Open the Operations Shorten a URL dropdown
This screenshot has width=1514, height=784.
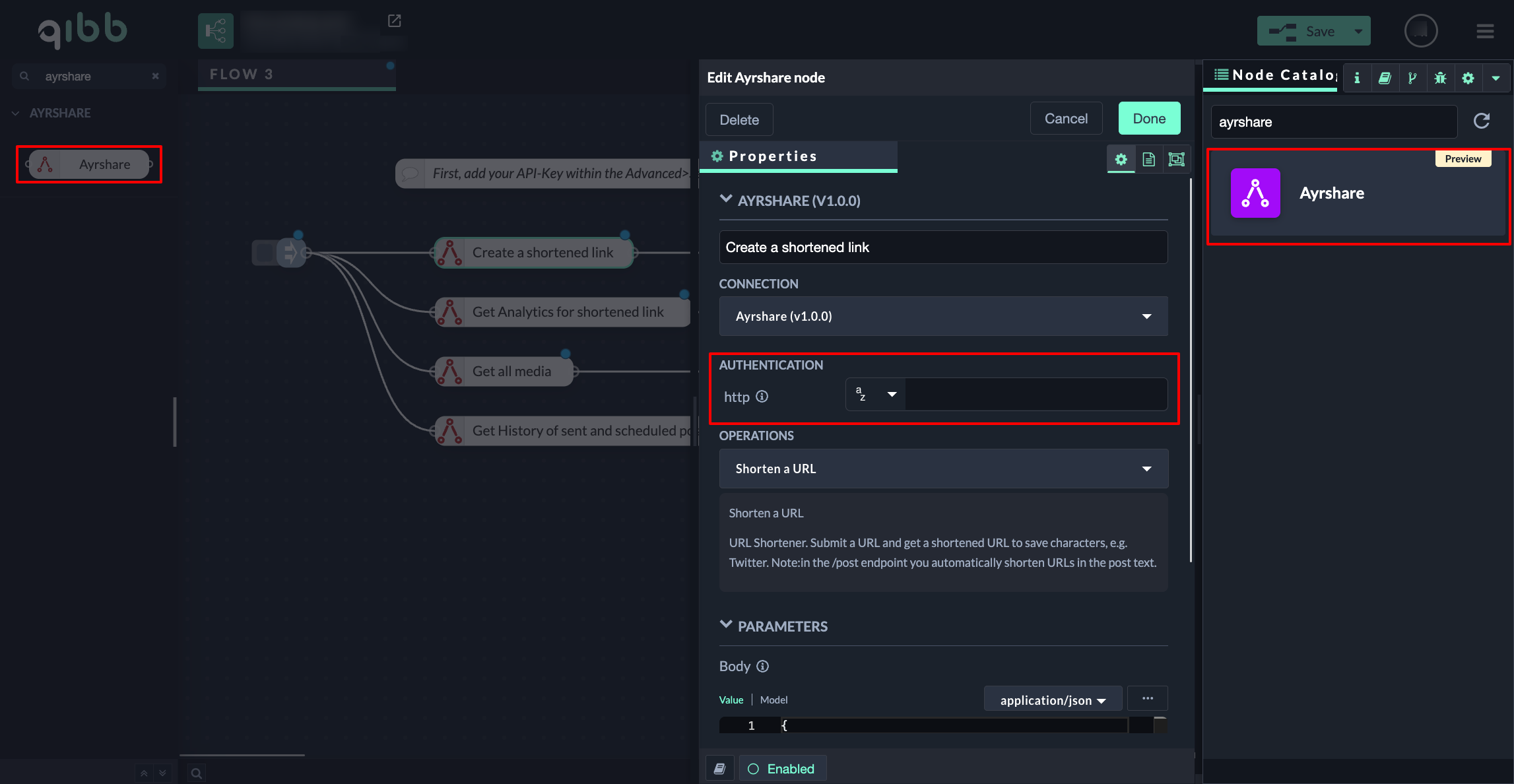point(943,469)
